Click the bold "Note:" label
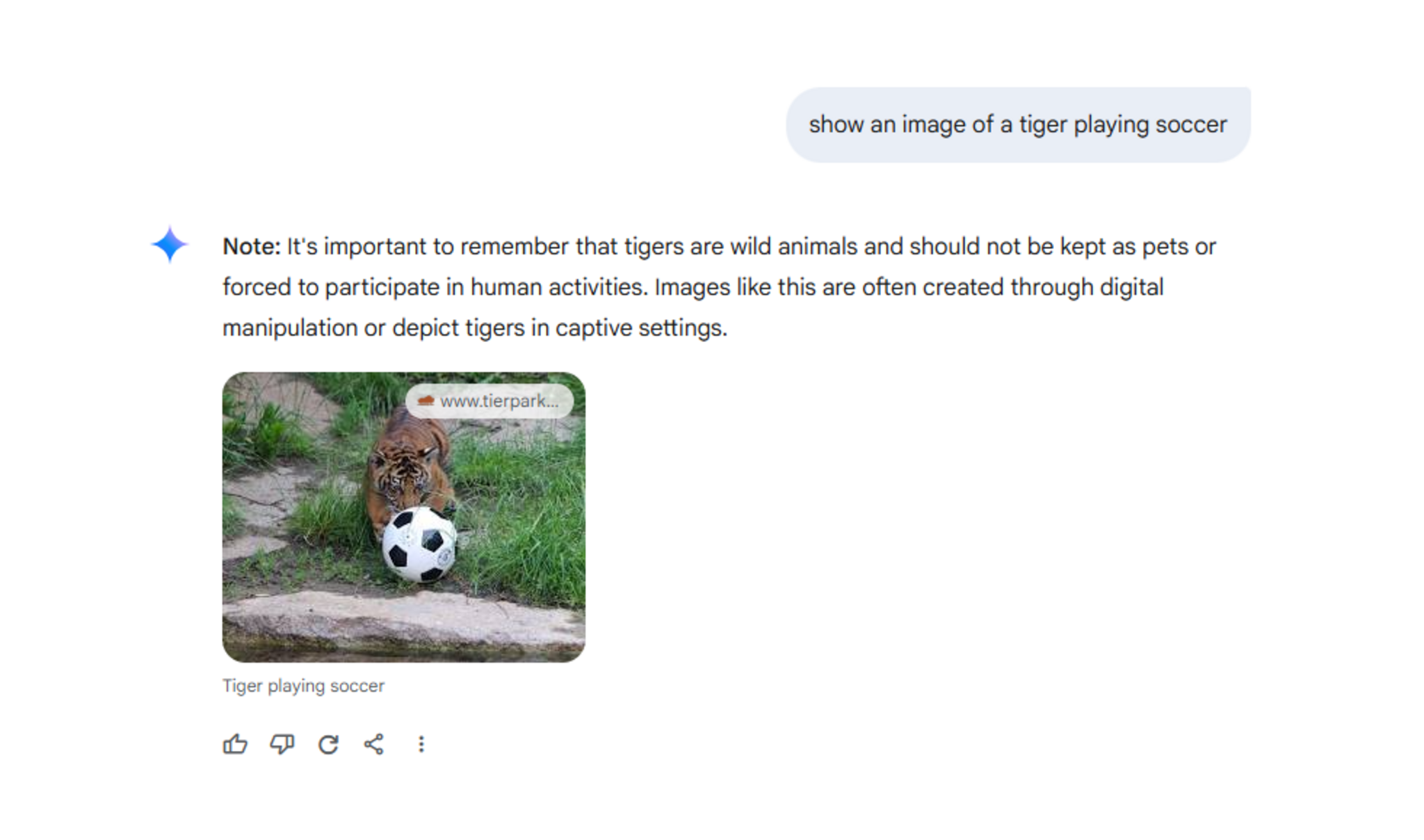Image resolution: width=1424 pixels, height=840 pixels. 251,247
